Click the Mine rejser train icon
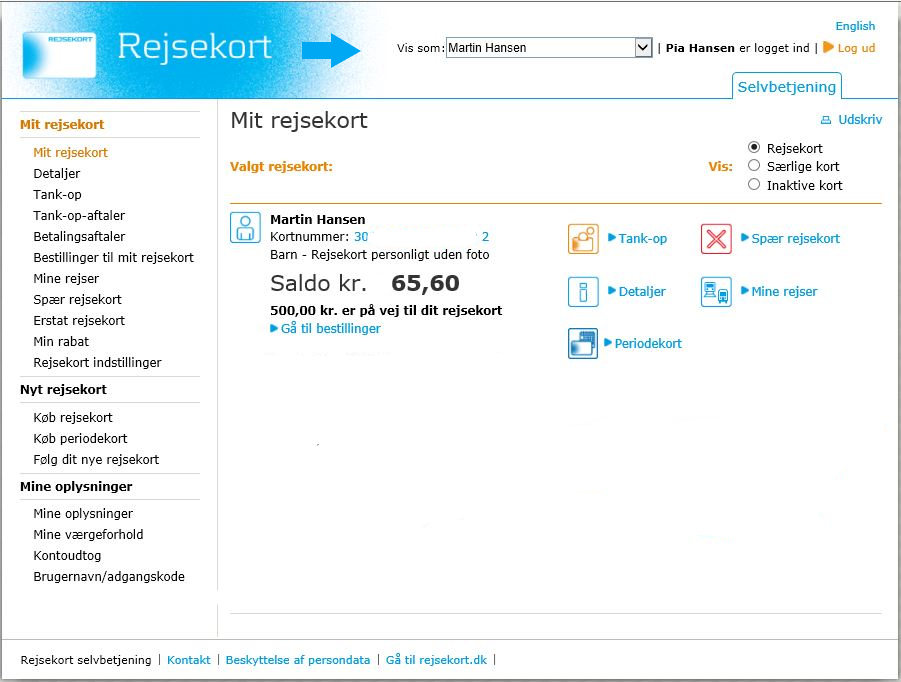Screen dimensions: 901x682 click(716, 292)
